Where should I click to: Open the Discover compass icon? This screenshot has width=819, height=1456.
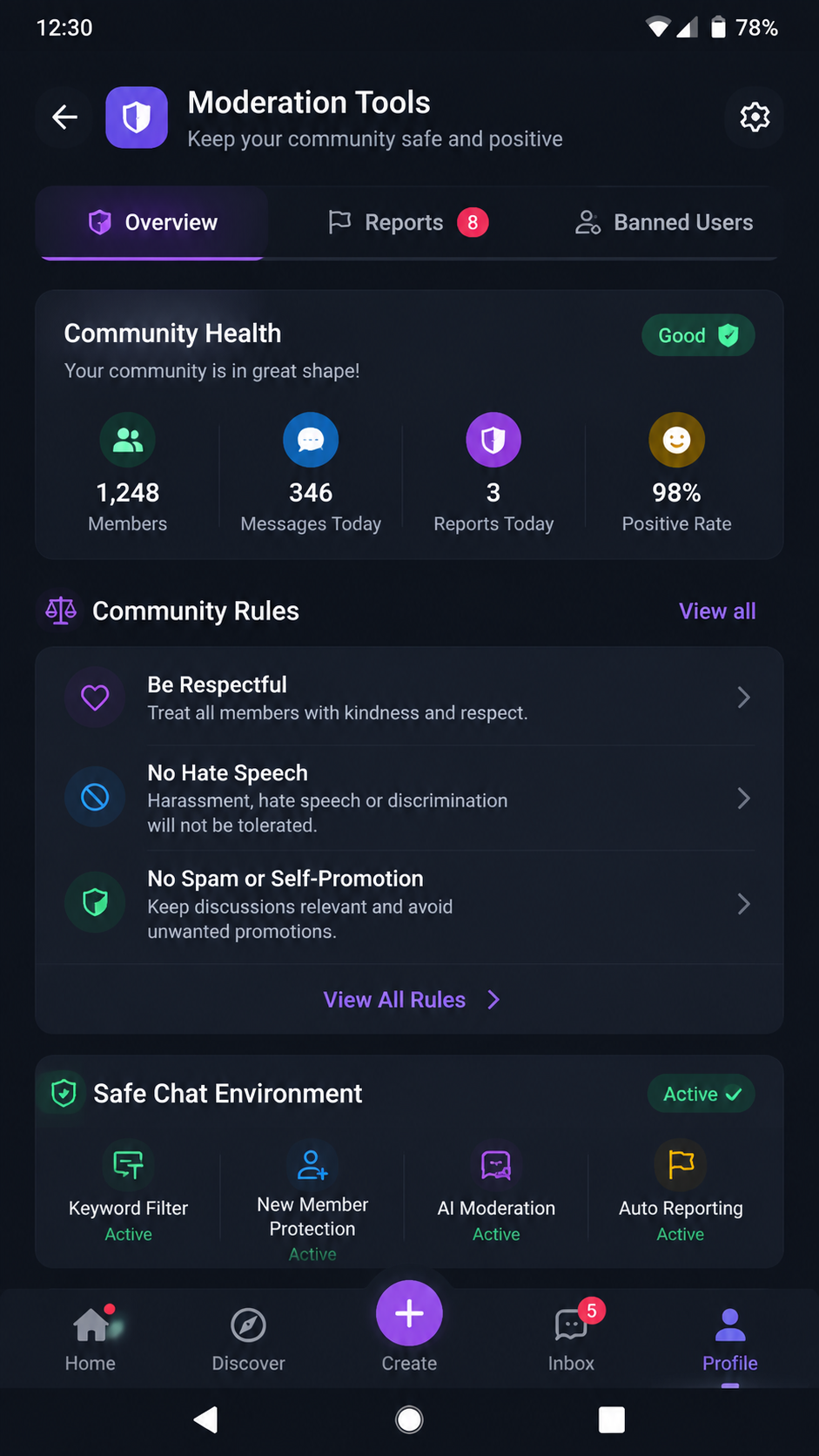coord(248,1326)
